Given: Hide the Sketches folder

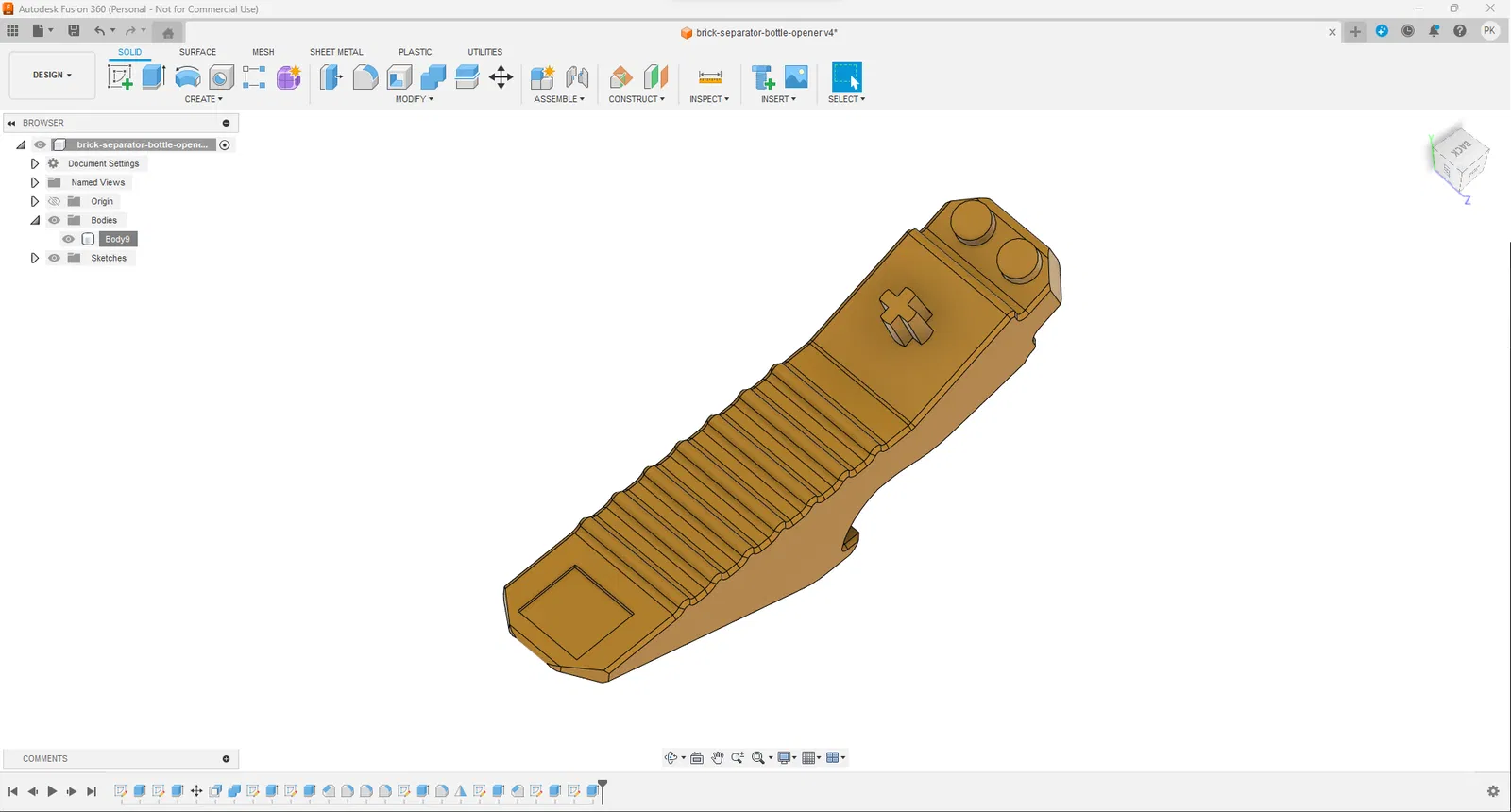Looking at the screenshot, I should click(54, 258).
